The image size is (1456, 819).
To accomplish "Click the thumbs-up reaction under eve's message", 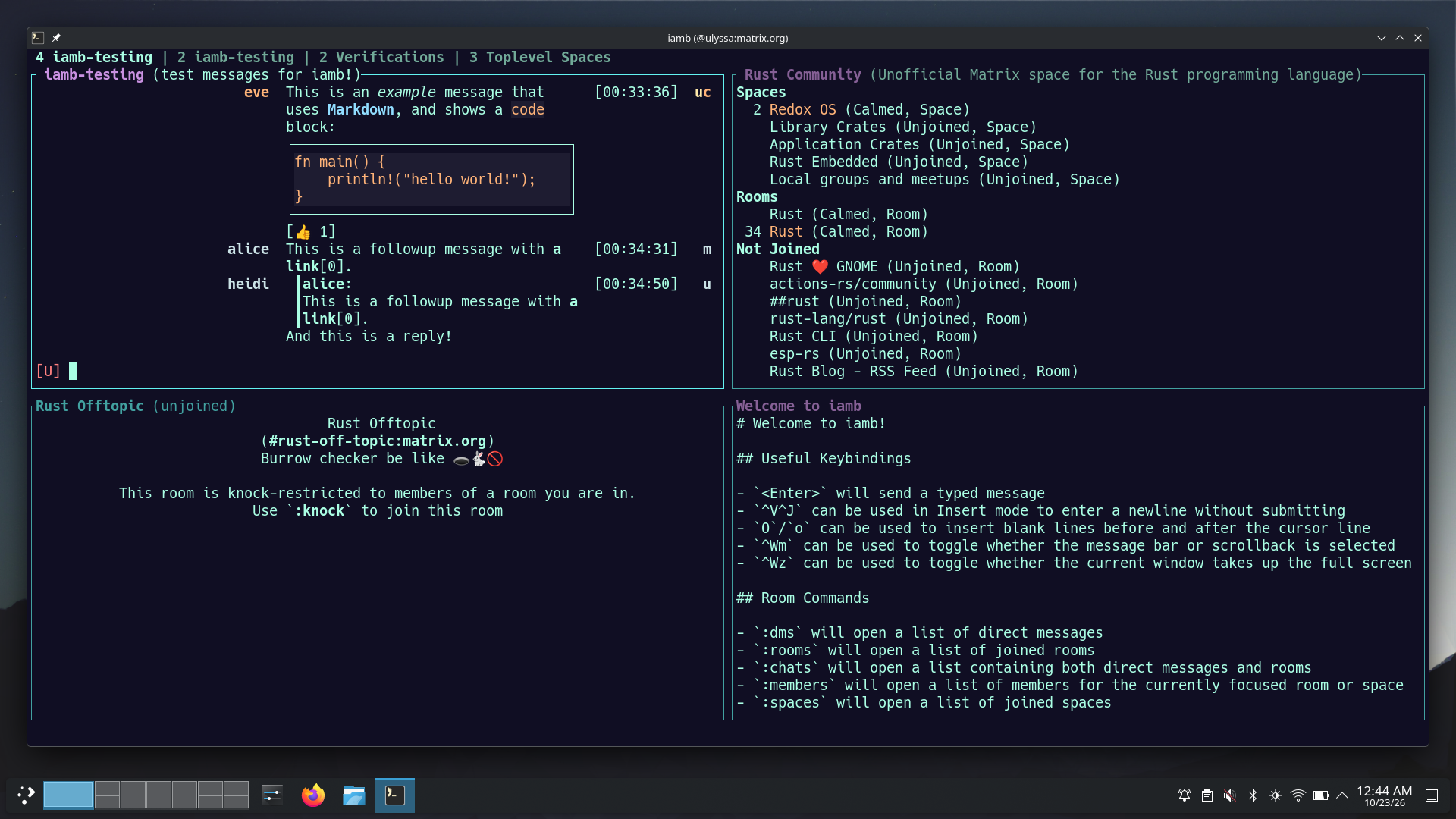I will click(311, 231).
